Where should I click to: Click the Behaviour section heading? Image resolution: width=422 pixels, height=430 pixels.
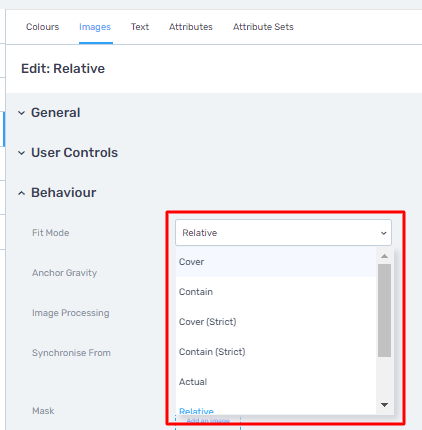[64, 193]
